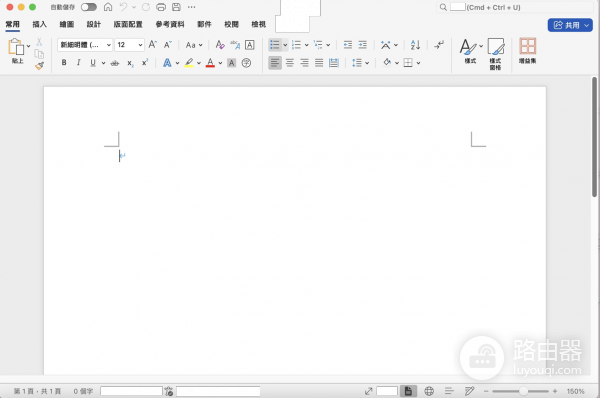Decrease paragraph indent
Screen dimensions: 600x398
[347, 45]
